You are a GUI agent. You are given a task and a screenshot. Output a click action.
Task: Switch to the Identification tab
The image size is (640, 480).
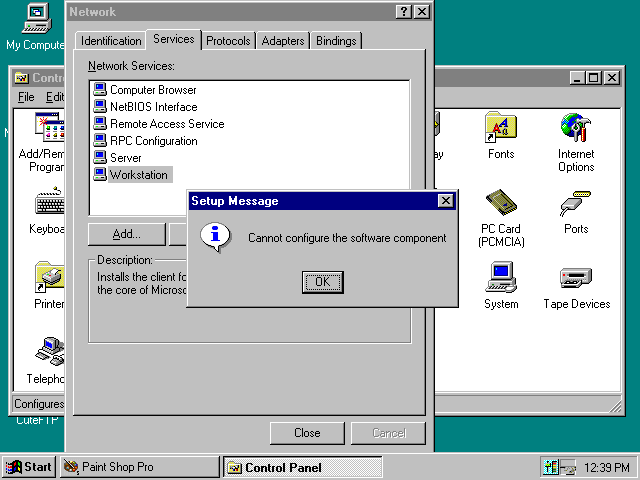pos(111,41)
